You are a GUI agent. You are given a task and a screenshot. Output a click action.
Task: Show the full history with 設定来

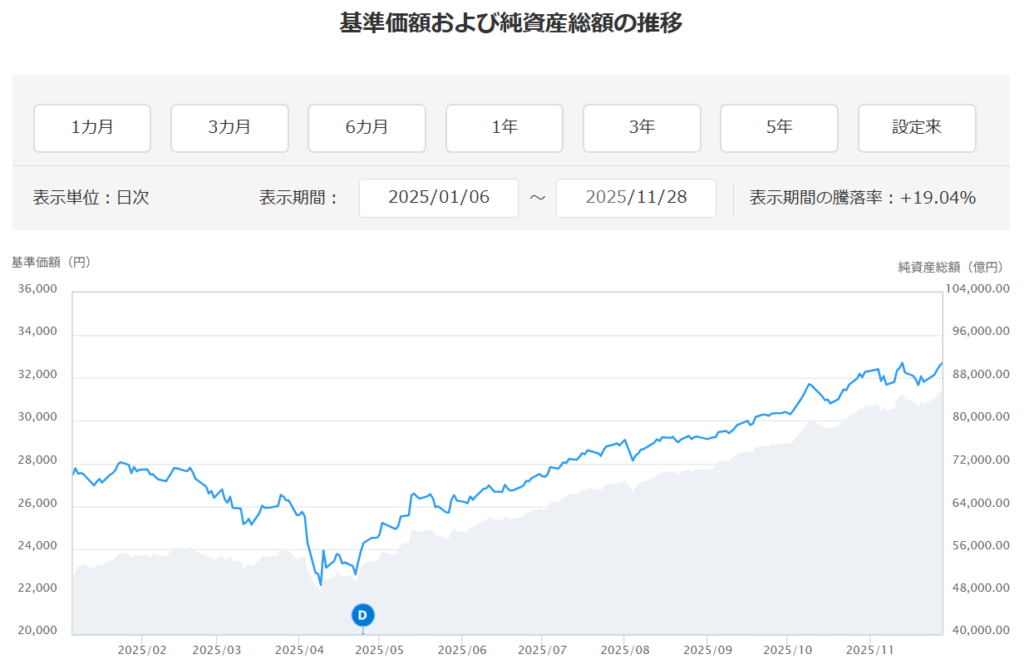[x=916, y=128]
